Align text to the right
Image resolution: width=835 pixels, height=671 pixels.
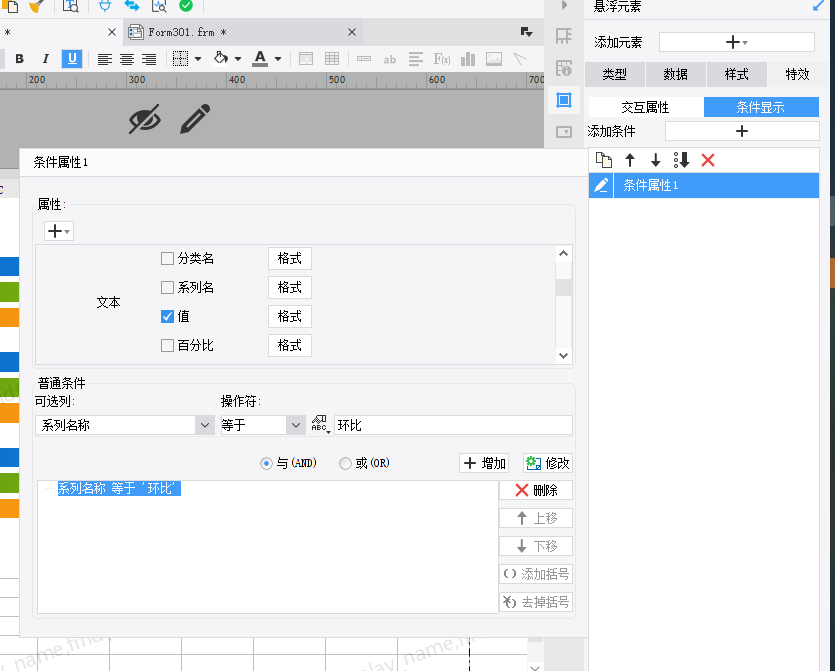click(x=149, y=59)
